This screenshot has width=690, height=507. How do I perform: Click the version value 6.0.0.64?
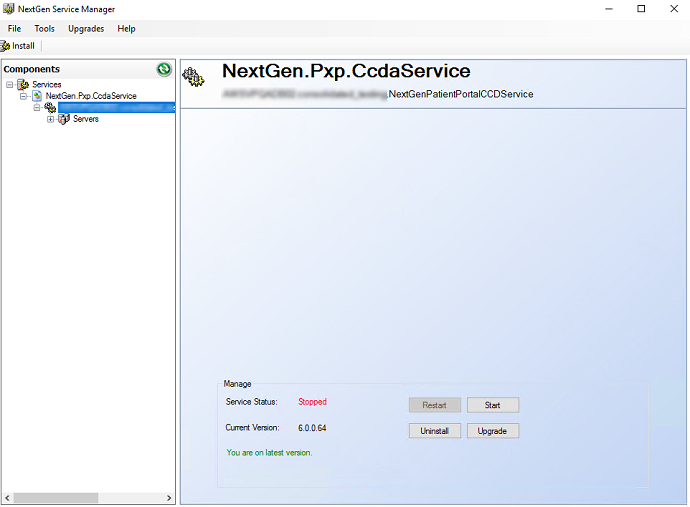pyautogui.click(x=312, y=428)
